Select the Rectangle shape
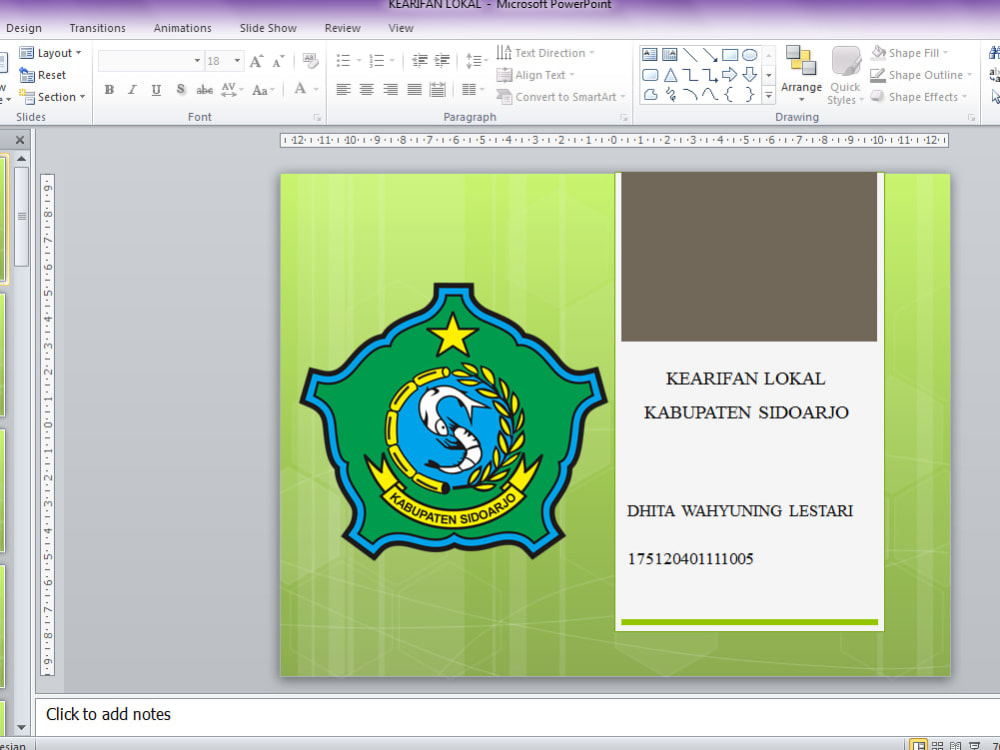The height and width of the screenshot is (750, 1000). coord(730,55)
